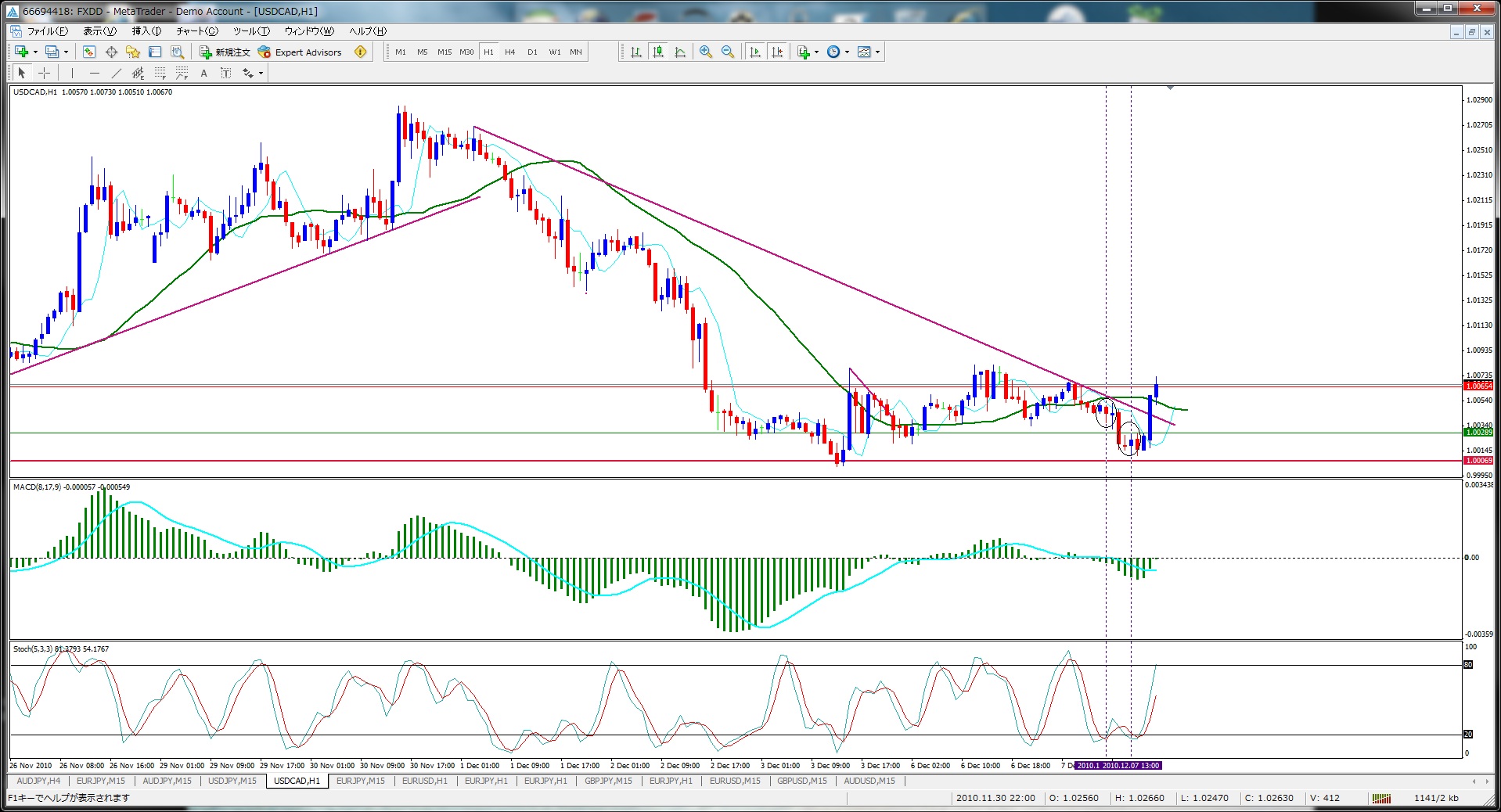The height and width of the screenshot is (812, 1501).
Task: Switch chart to Line Chart mode
Action: 680,52
